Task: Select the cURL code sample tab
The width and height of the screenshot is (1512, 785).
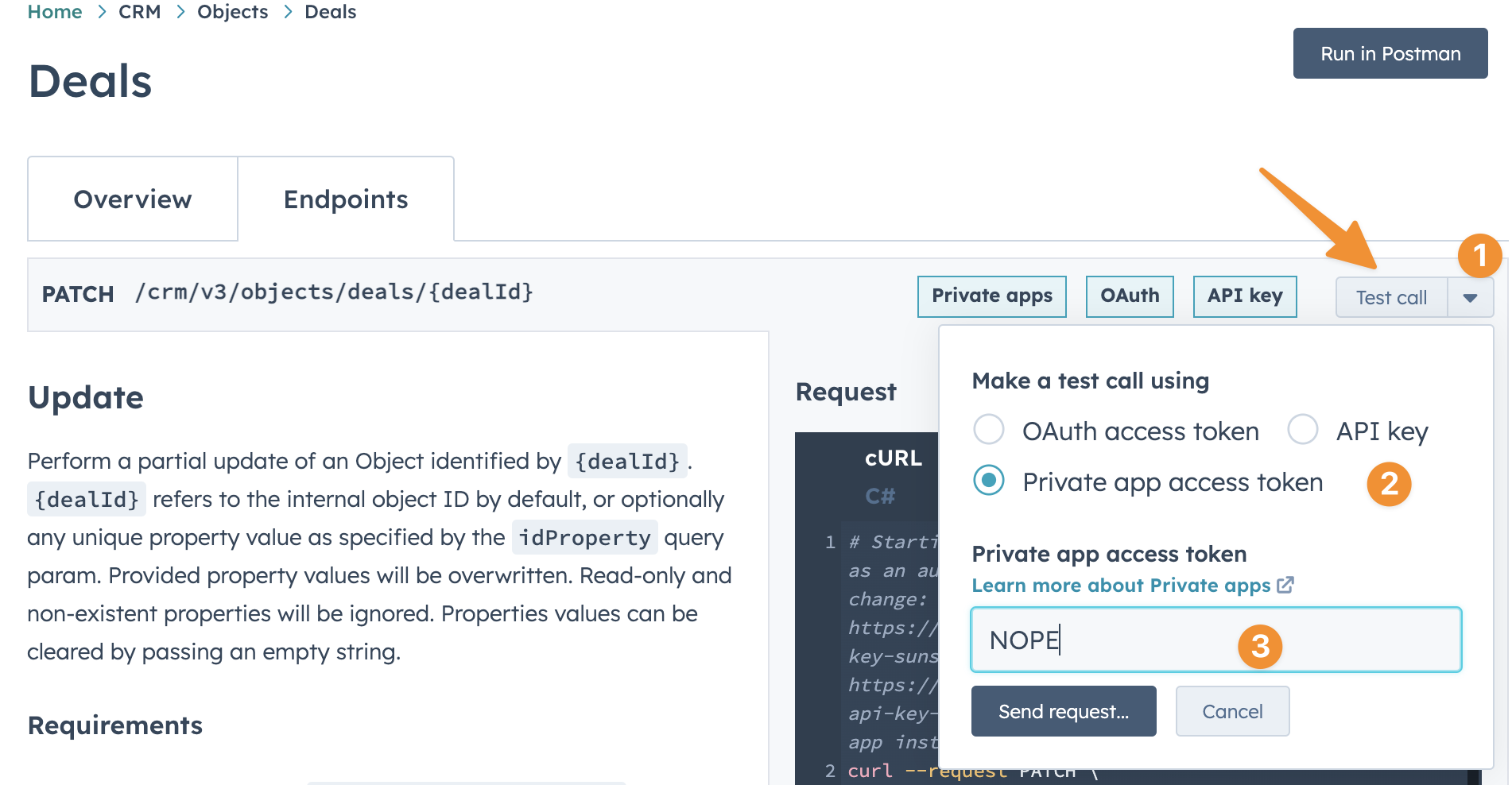Action: (x=894, y=458)
